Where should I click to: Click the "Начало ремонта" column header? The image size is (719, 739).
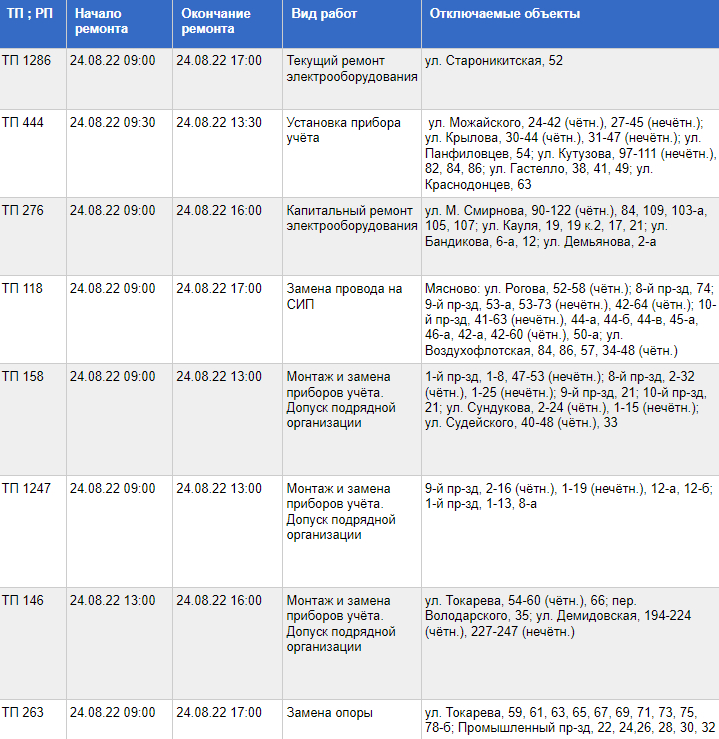(101, 22)
